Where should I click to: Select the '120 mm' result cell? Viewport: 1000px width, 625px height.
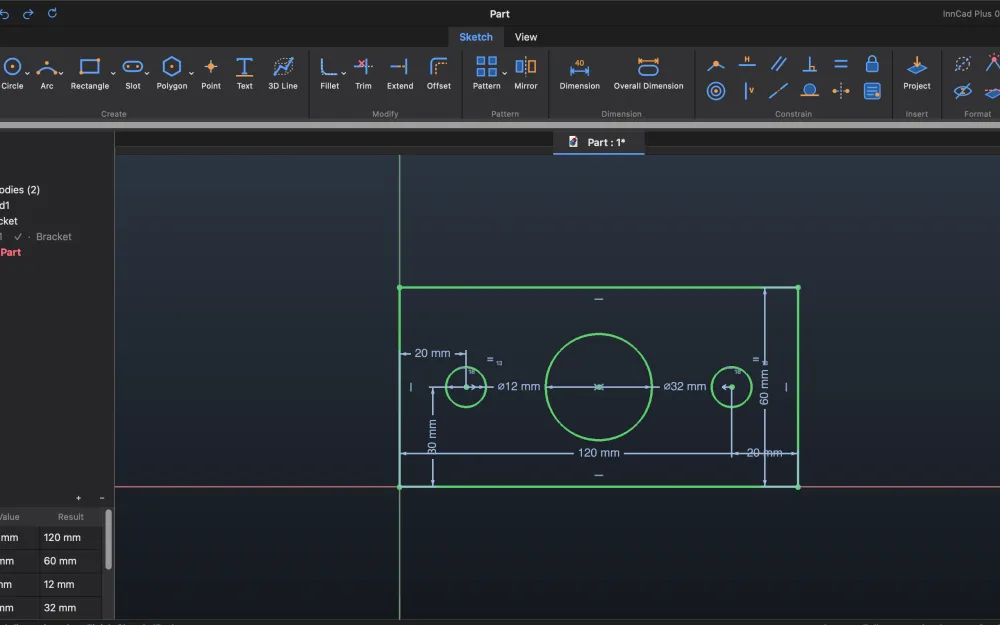coord(70,538)
